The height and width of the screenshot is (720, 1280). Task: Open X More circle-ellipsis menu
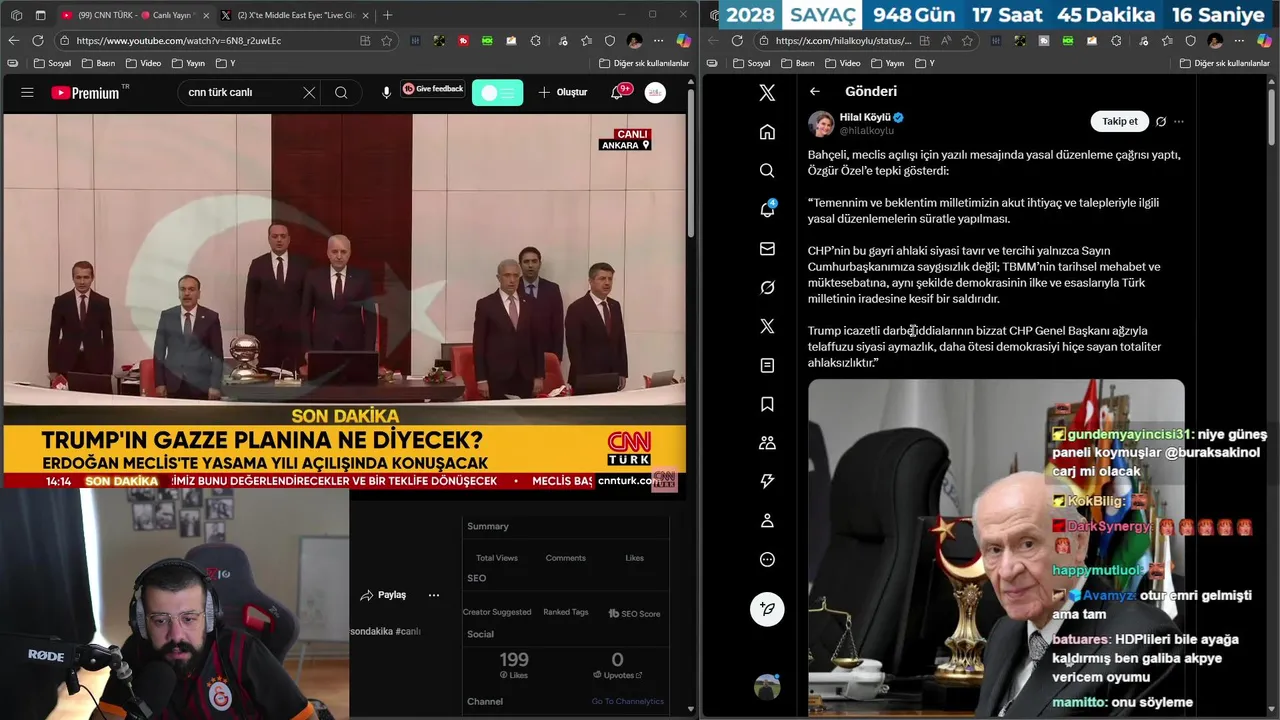[x=767, y=560]
